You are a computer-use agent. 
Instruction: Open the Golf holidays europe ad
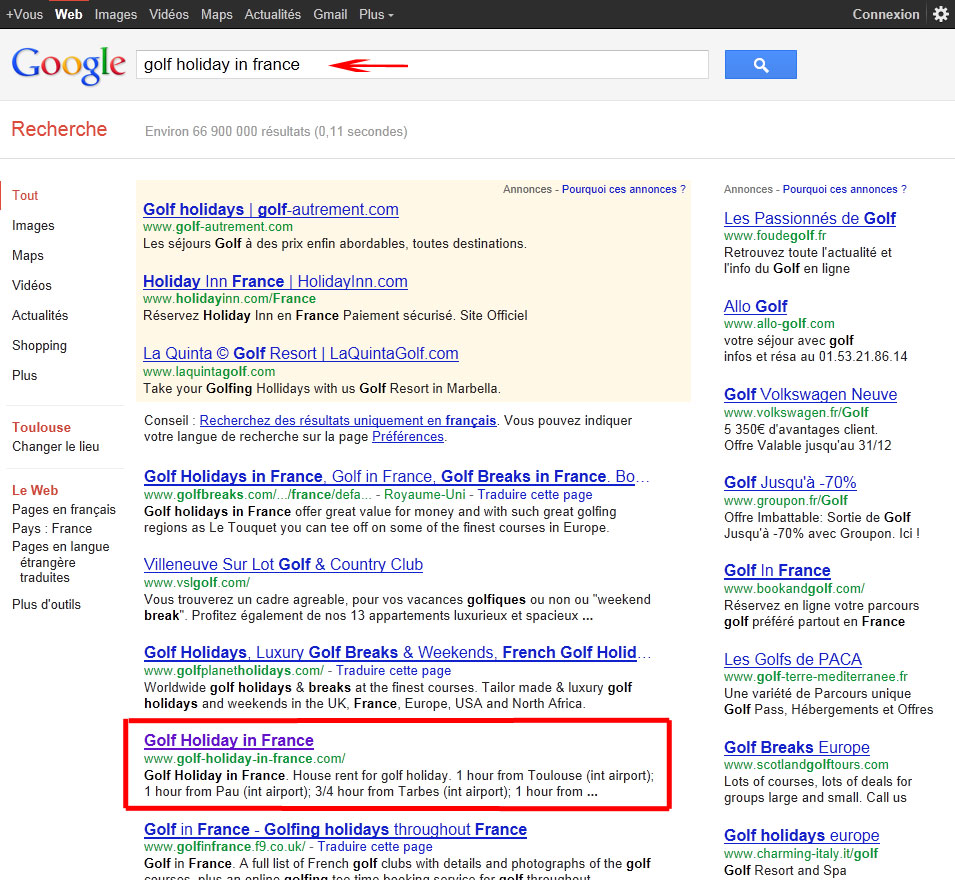802,835
